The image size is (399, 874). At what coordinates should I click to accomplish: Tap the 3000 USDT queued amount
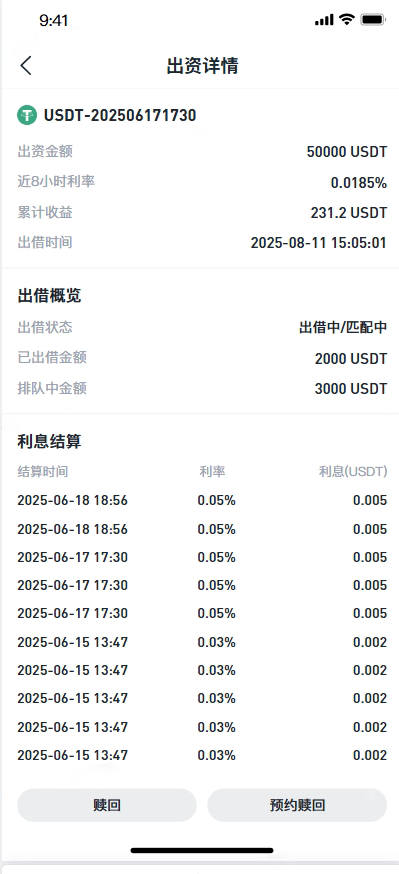(351, 389)
